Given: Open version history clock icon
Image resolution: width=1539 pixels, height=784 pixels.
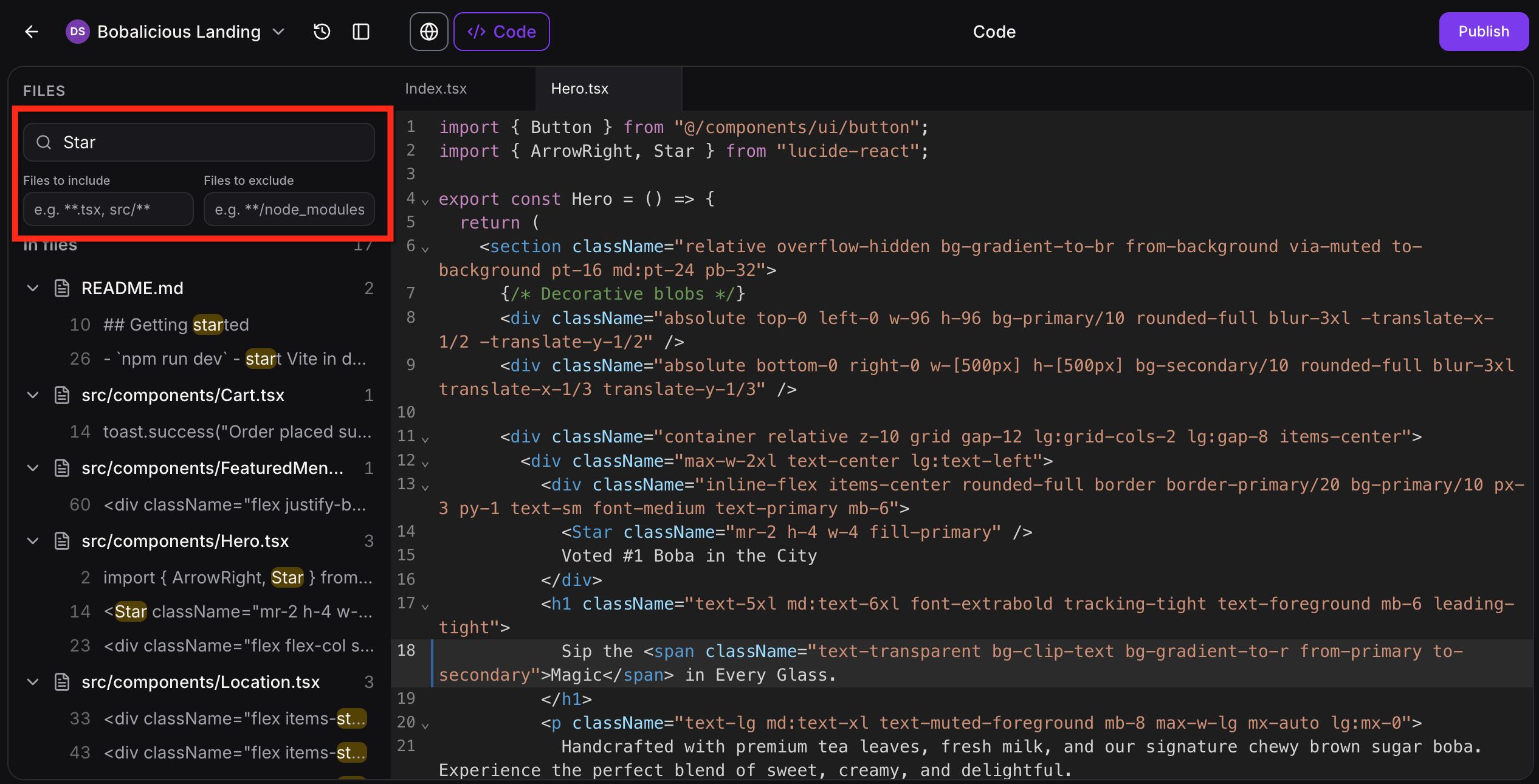Looking at the screenshot, I should [x=322, y=32].
